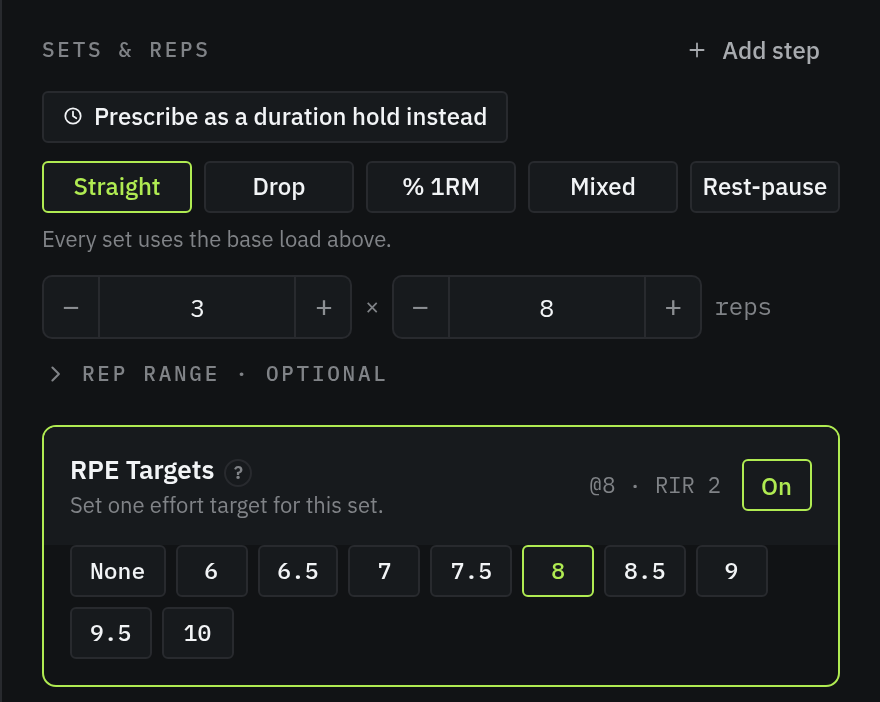The image size is (880, 702).
Task: Click the reps number field showing 8
Action: [x=547, y=308]
